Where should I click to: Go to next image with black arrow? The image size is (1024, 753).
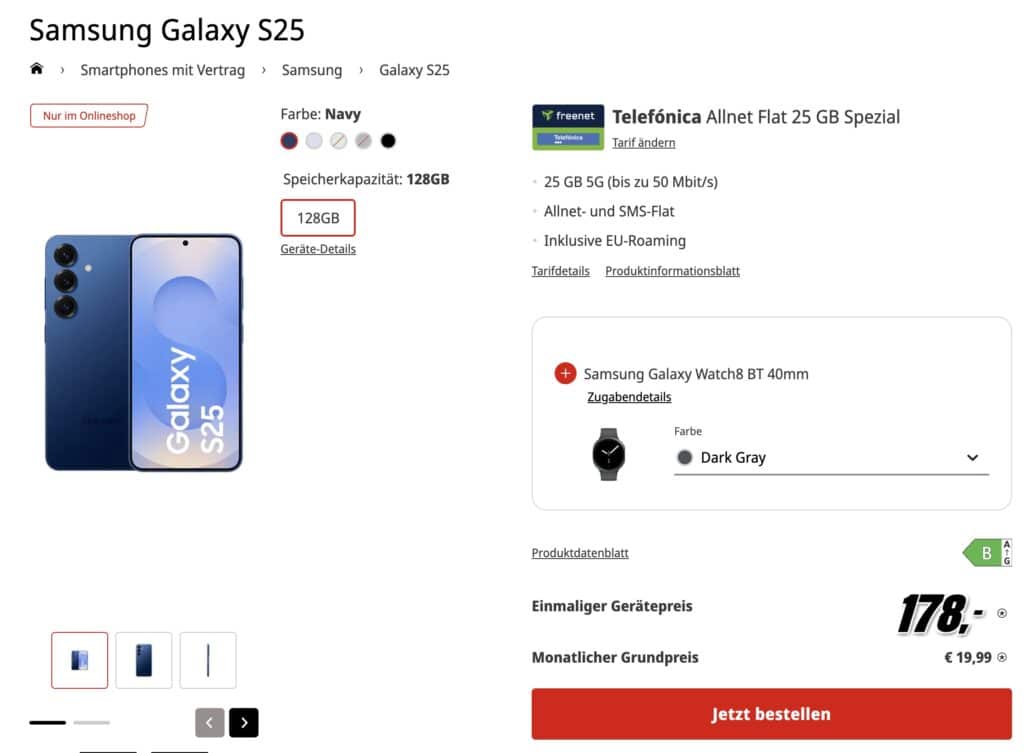pos(243,722)
